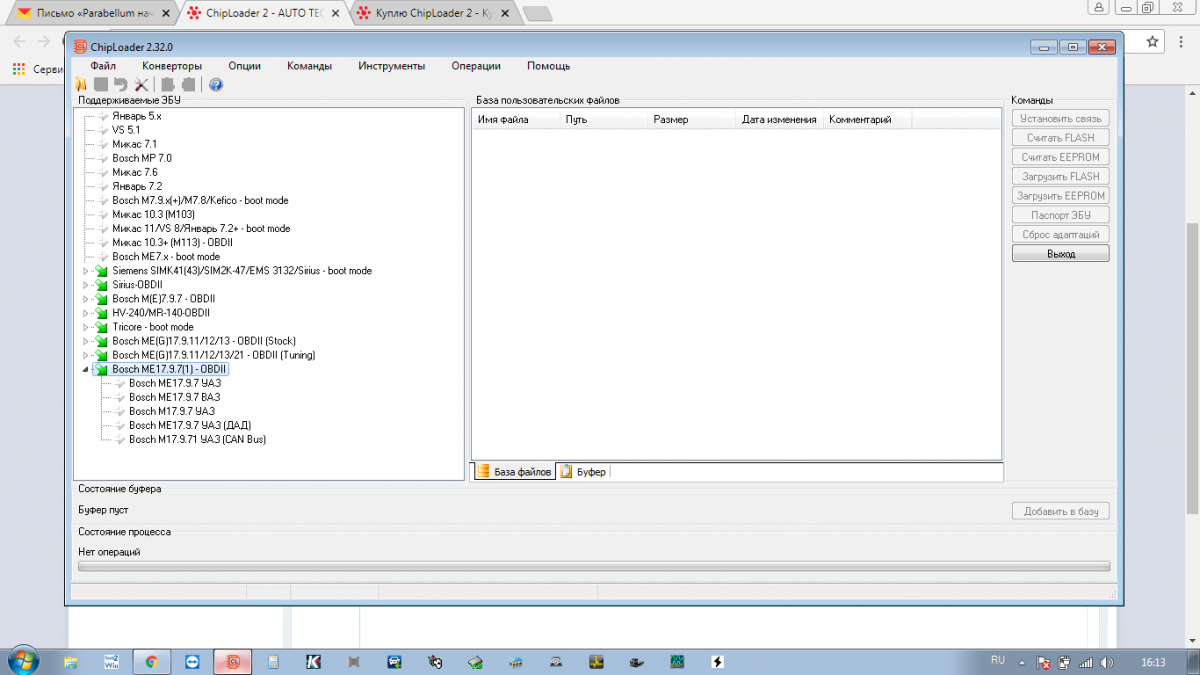
Task: Expand Bosch M(E)7.9.7 - OBDII node
Action: pyautogui.click(x=86, y=299)
